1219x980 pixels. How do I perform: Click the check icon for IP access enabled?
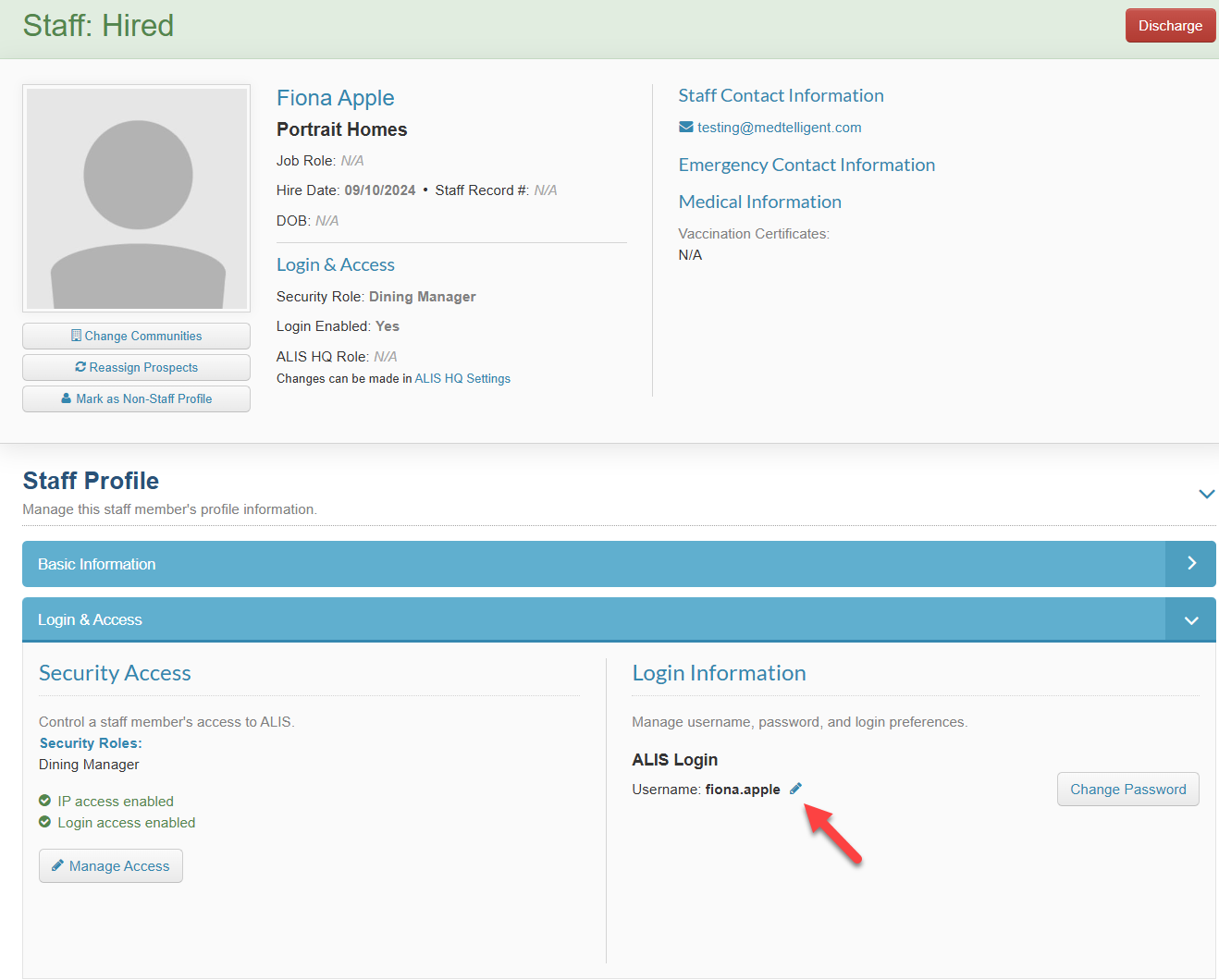click(44, 801)
